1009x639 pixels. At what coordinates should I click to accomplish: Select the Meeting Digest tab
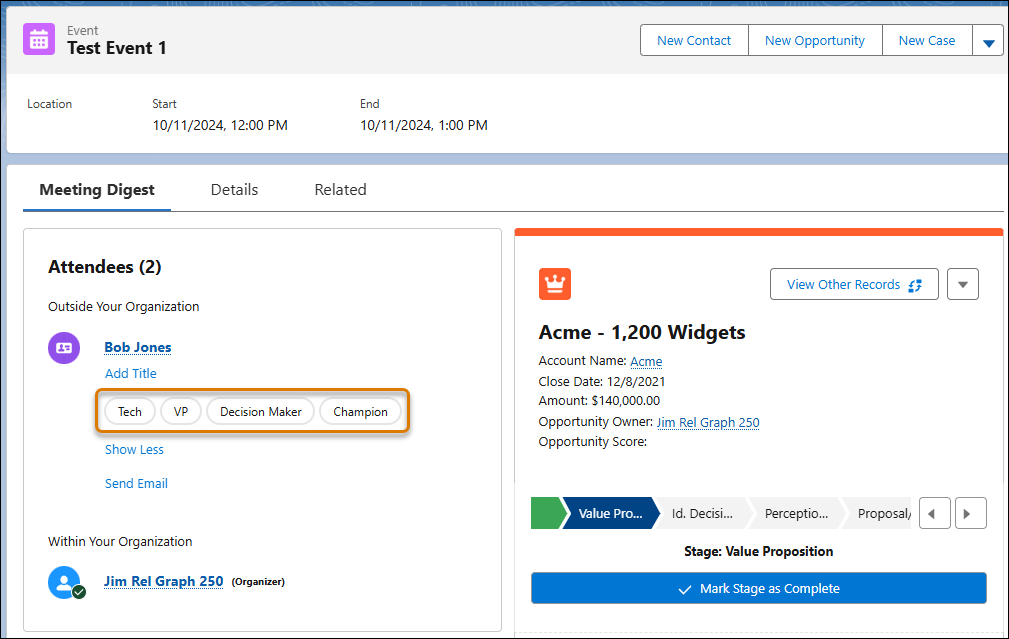point(97,190)
